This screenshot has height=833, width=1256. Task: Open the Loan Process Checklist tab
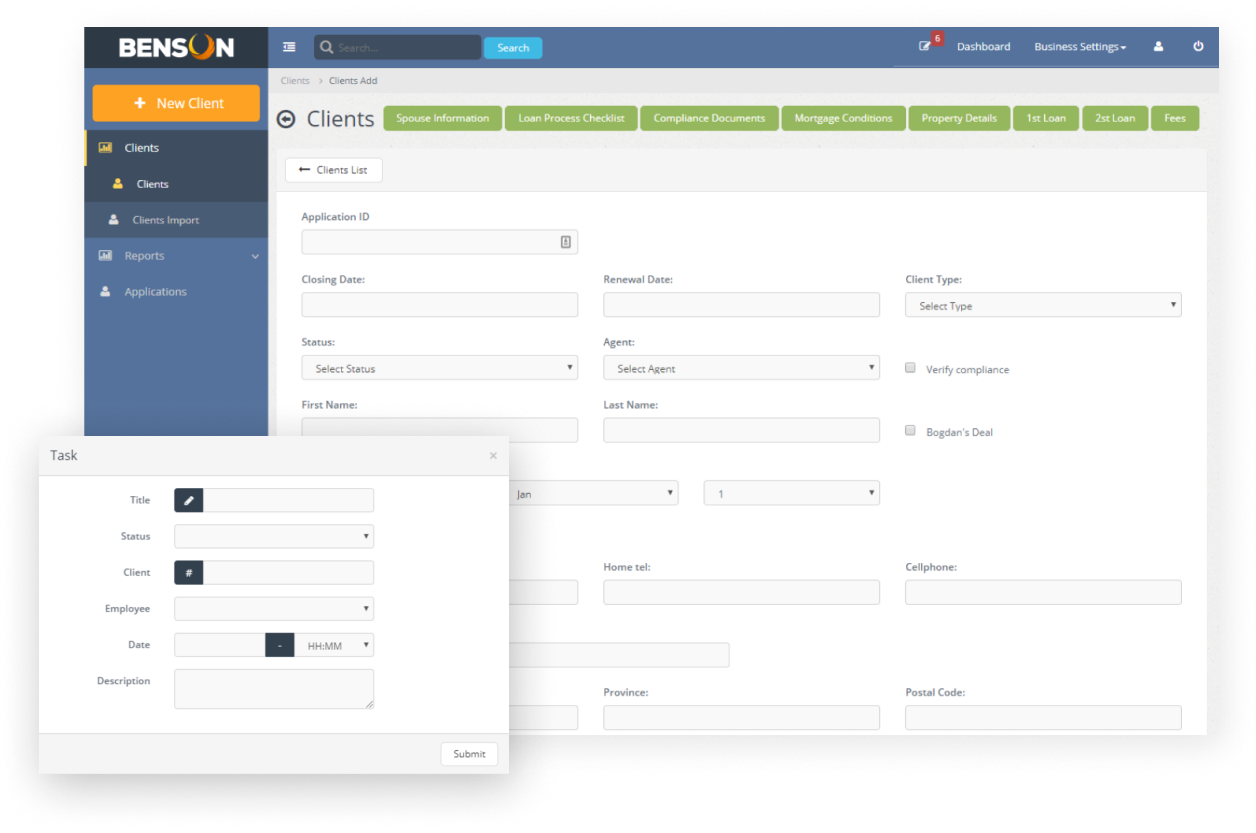tap(571, 118)
